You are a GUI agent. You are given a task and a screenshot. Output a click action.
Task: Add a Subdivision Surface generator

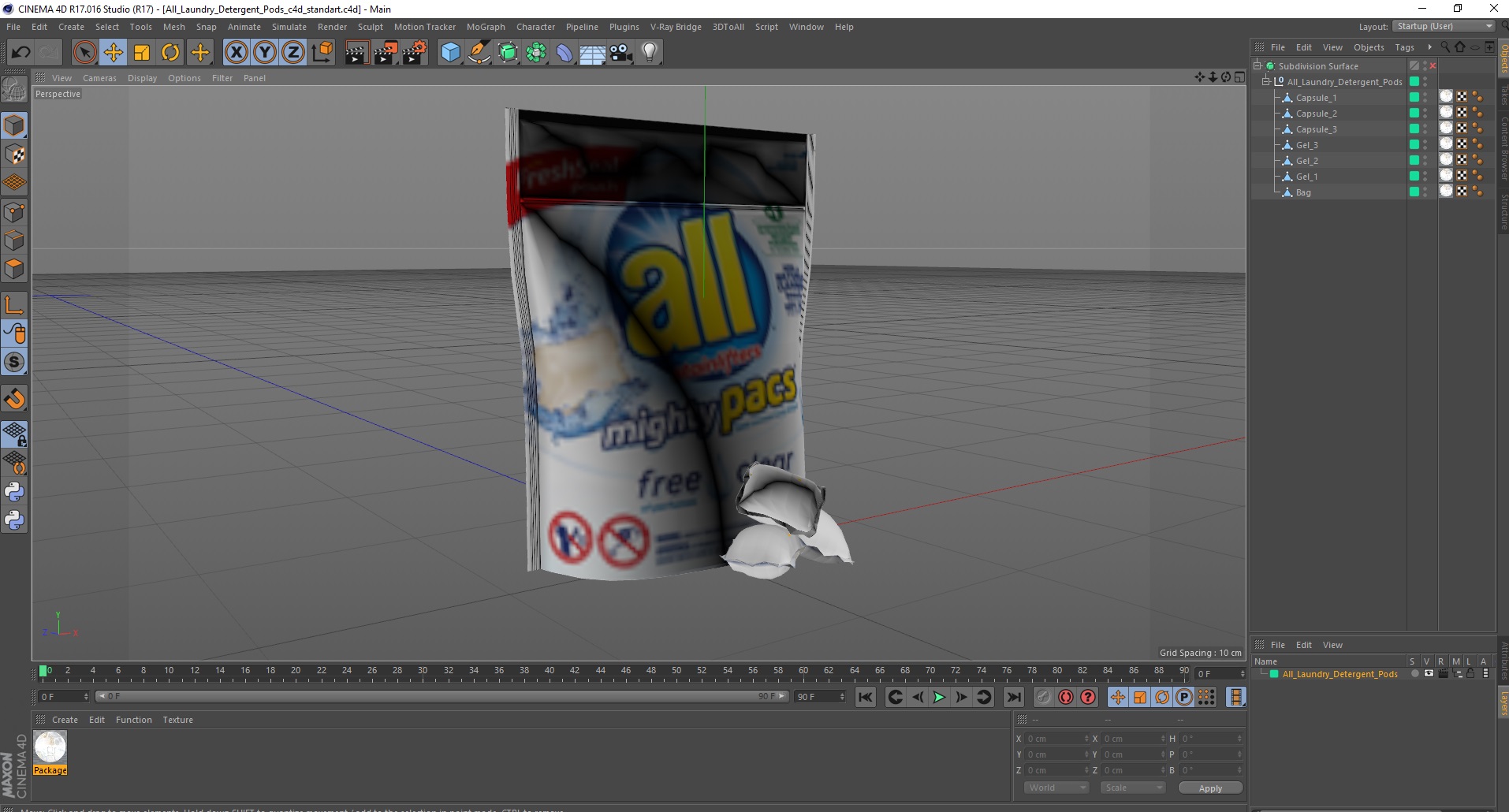pyautogui.click(x=508, y=53)
